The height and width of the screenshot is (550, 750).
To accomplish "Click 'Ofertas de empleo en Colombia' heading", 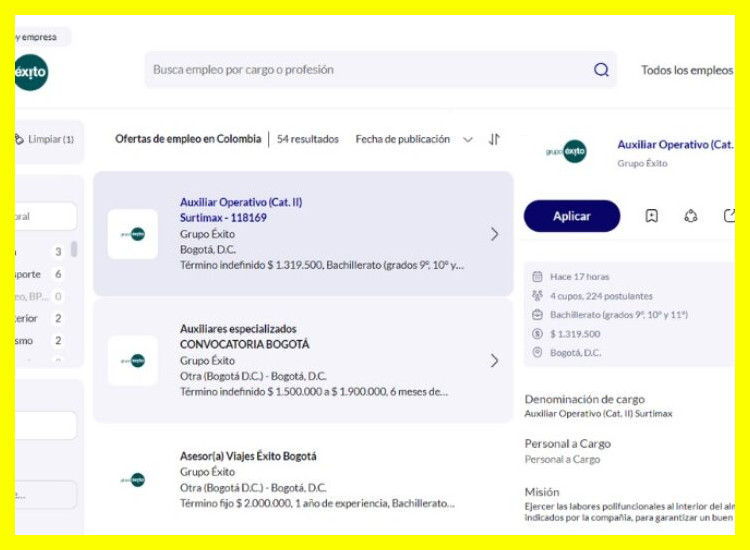I will click(188, 139).
